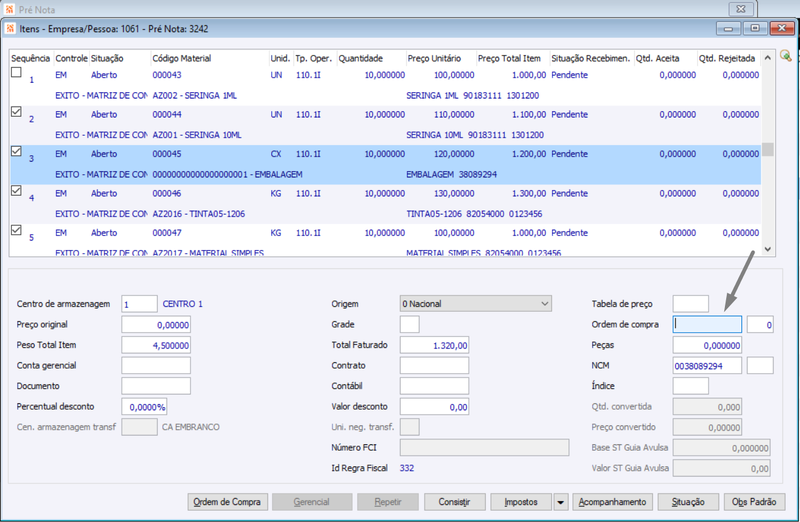
Task: Click the Gerencial button
Action: pyautogui.click(x=311, y=502)
